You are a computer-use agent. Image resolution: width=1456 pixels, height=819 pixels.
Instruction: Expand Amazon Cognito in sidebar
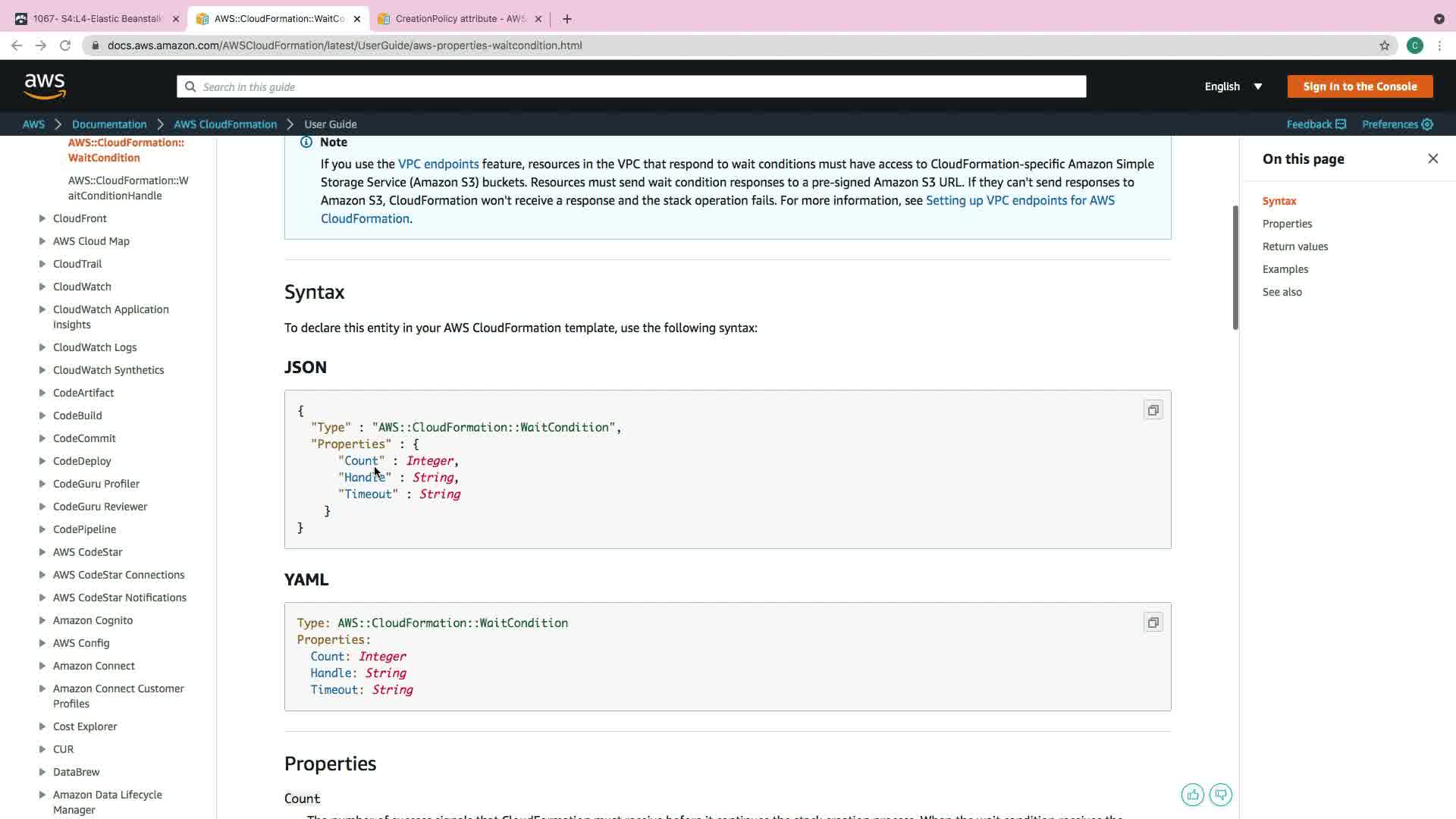click(x=42, y=620)
